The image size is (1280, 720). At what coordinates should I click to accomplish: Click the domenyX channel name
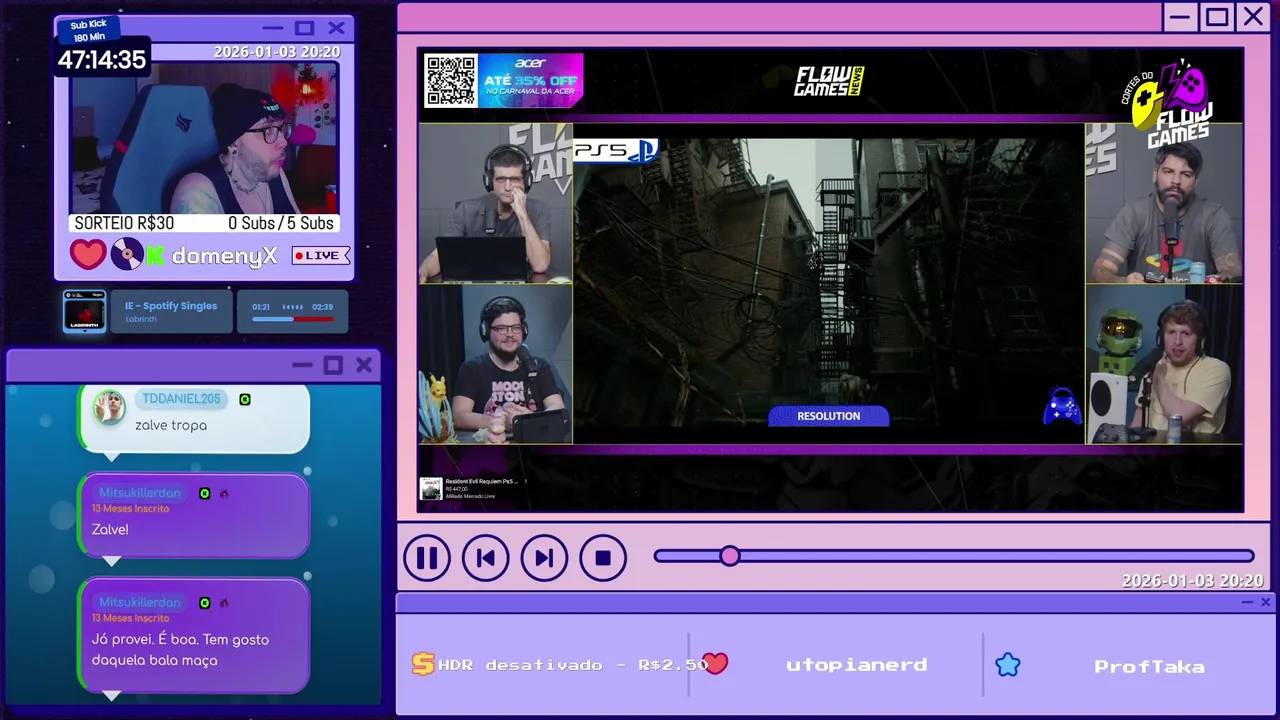[x=224, y=256]
